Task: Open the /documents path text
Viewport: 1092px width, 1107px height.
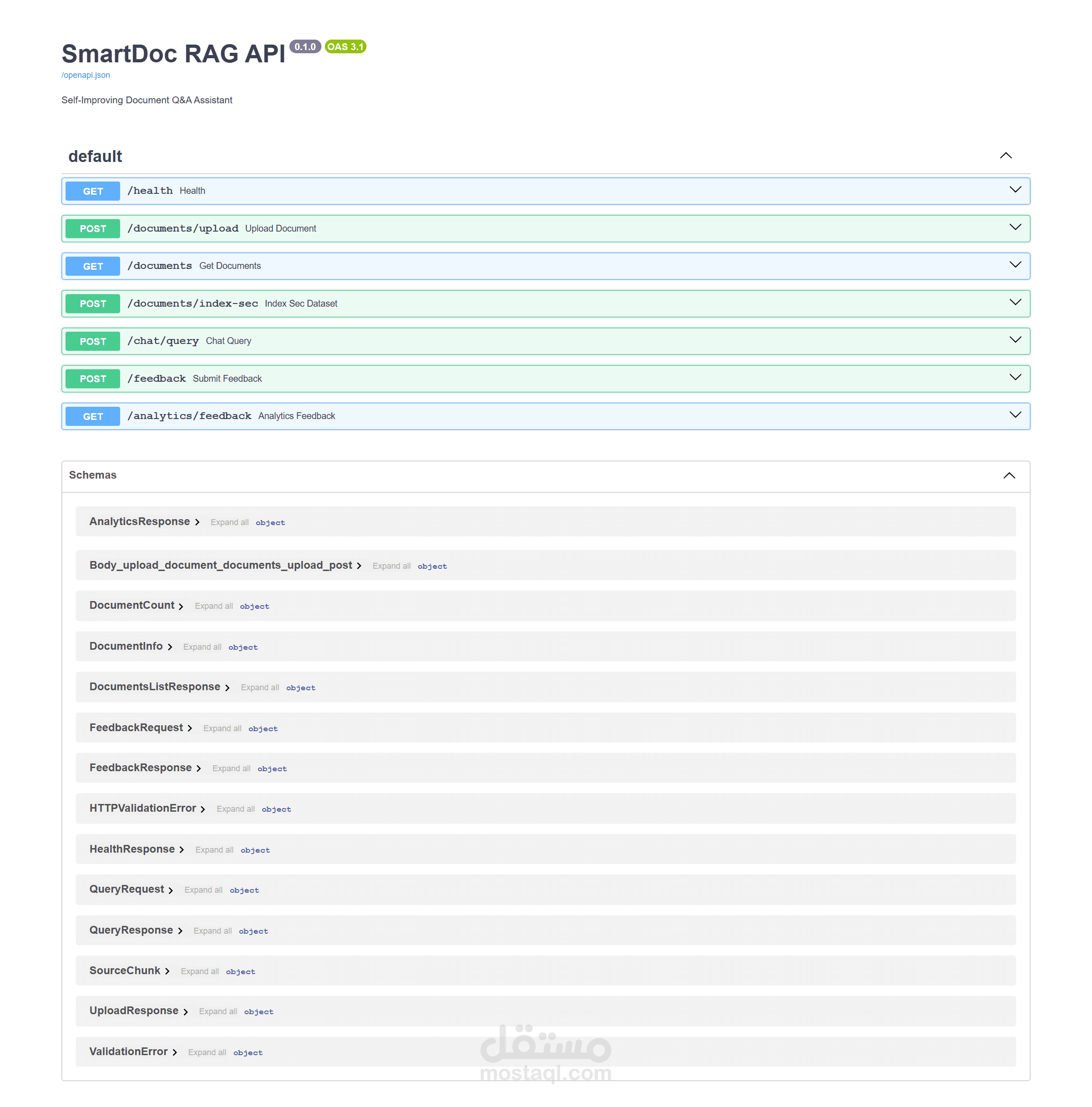Action: click(160, 266)
